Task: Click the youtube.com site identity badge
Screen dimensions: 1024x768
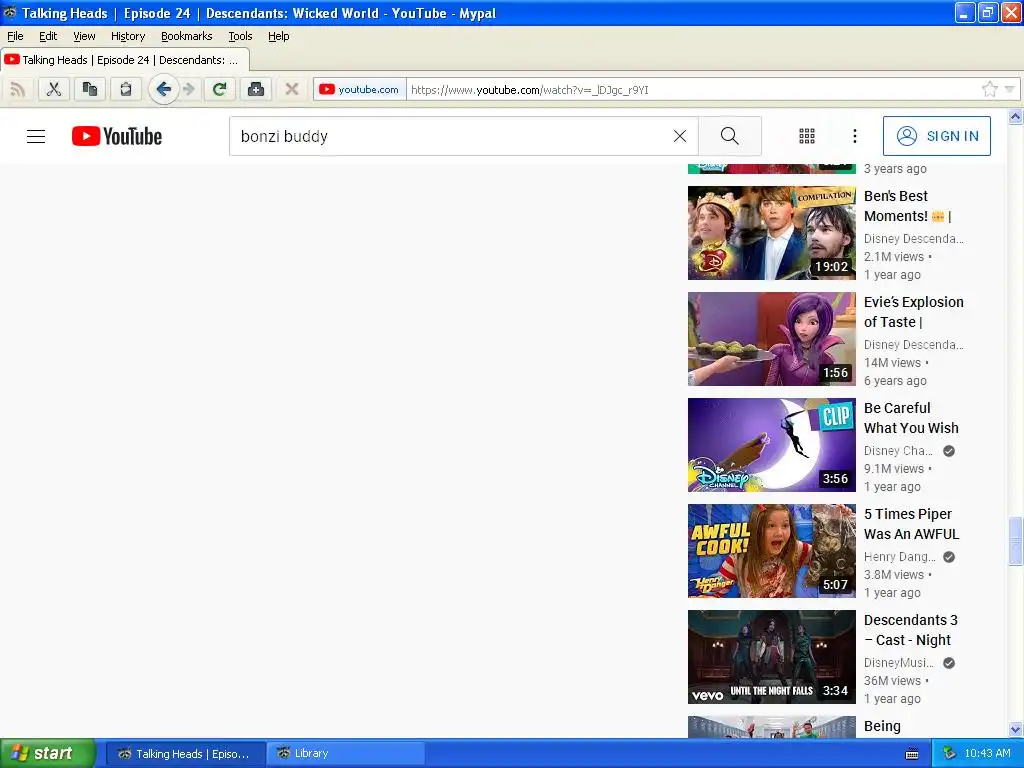Action: [359, 89]
